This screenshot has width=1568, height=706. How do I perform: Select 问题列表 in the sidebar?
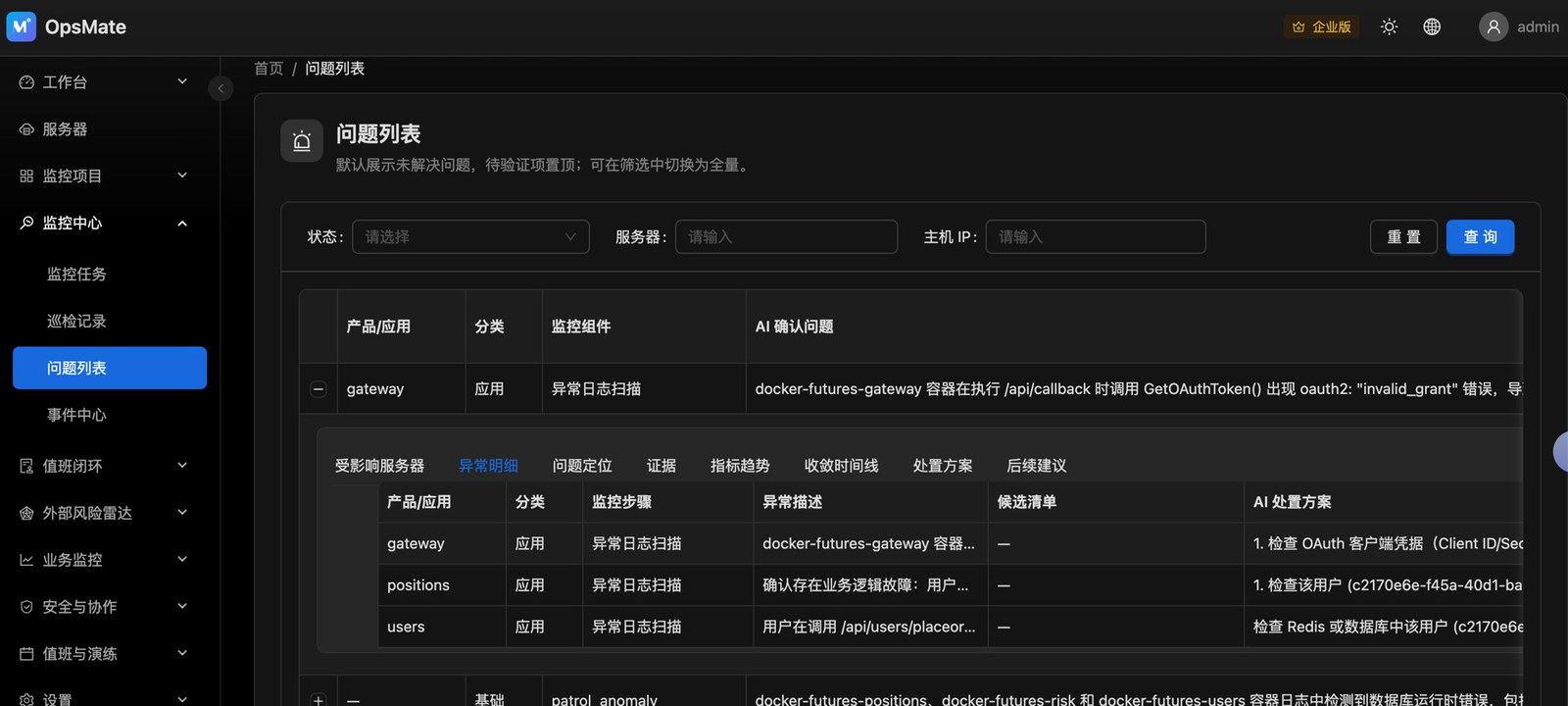(109, 368)
